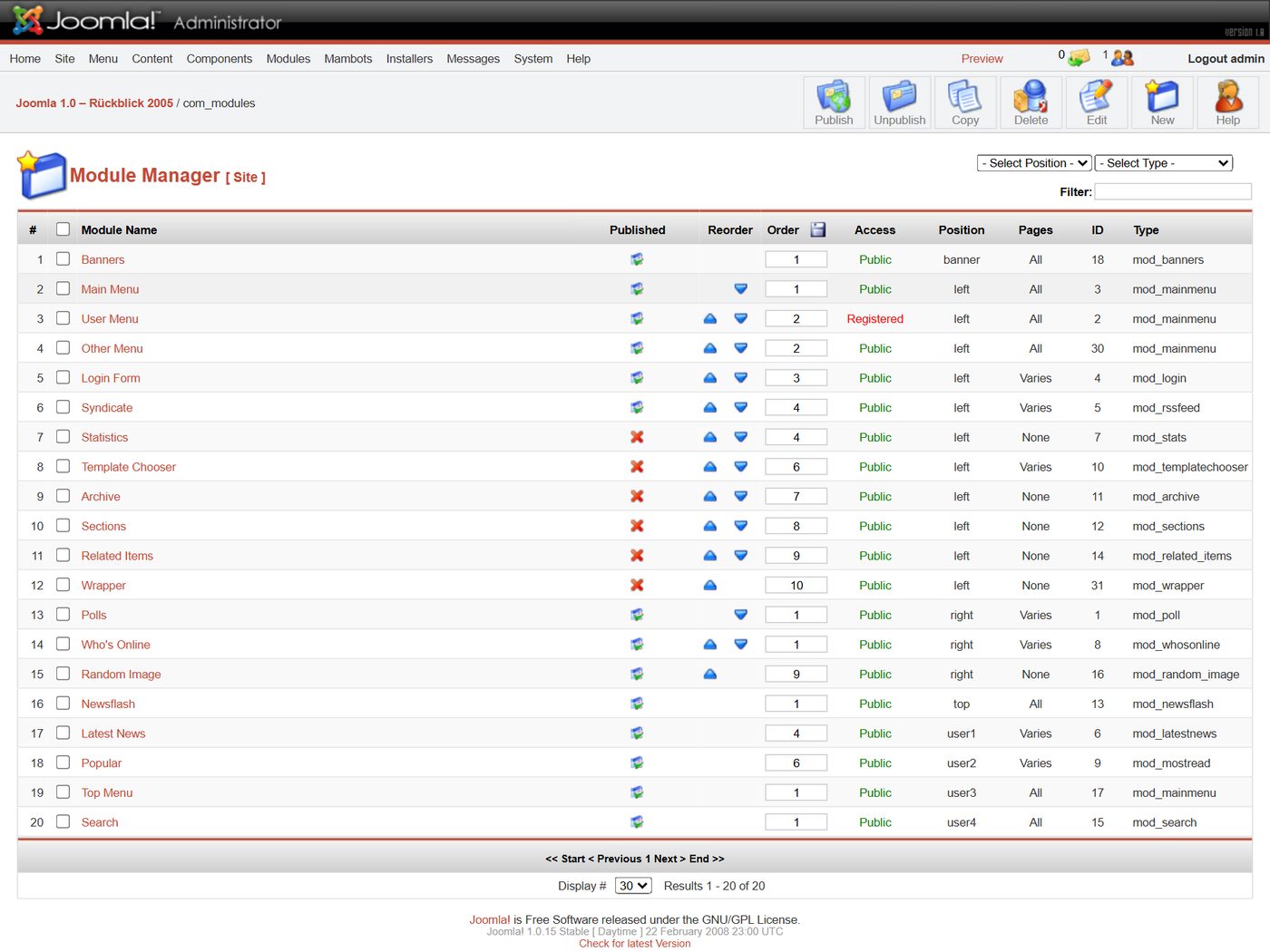Viewport: 1270px width, 952px height.
Task: Unpublish Banners via its published icon
Action: [637, 259]
